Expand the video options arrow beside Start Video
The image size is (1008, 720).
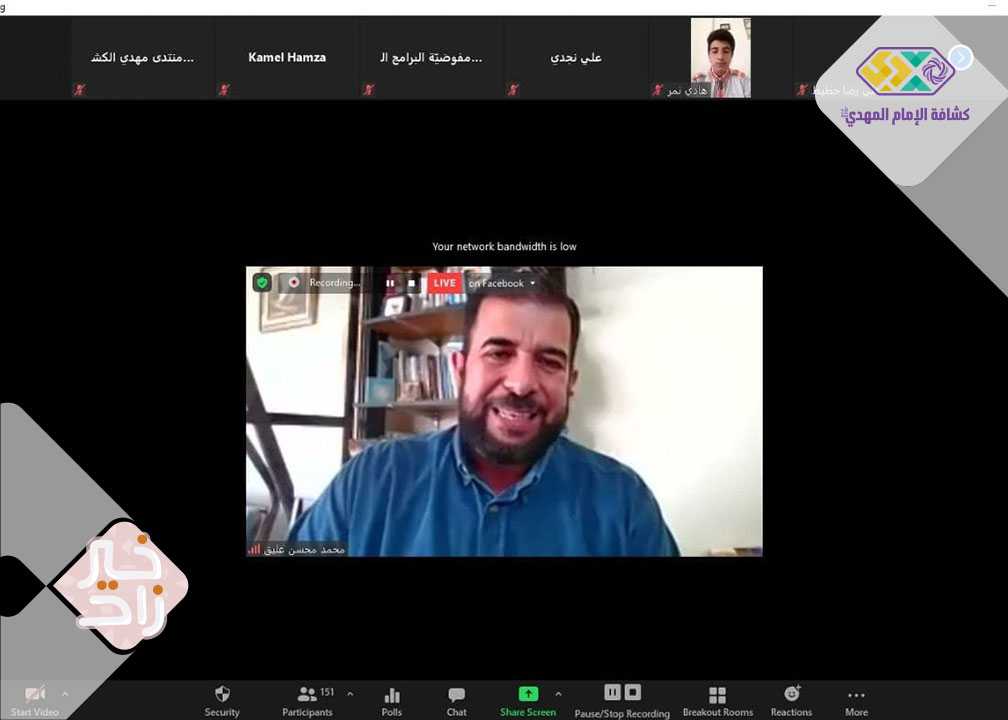pyautogui.click(x=66, y=693)
